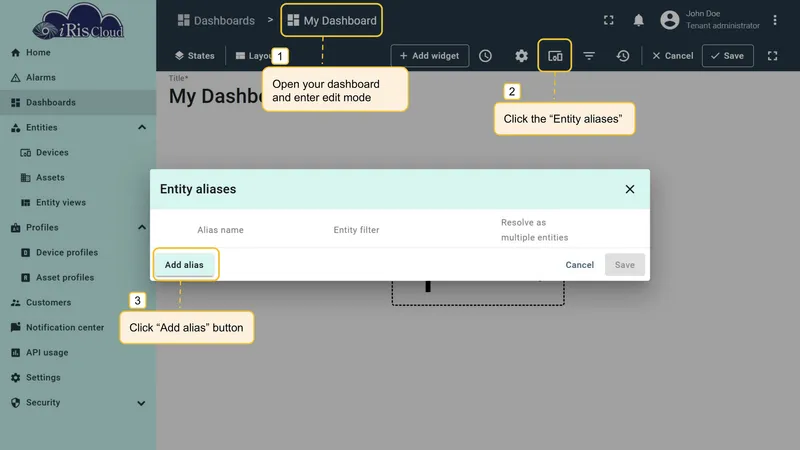Toggle fullscreen icon in top bar
This screenshot has height=450, width=800.
tap(609, 20)
